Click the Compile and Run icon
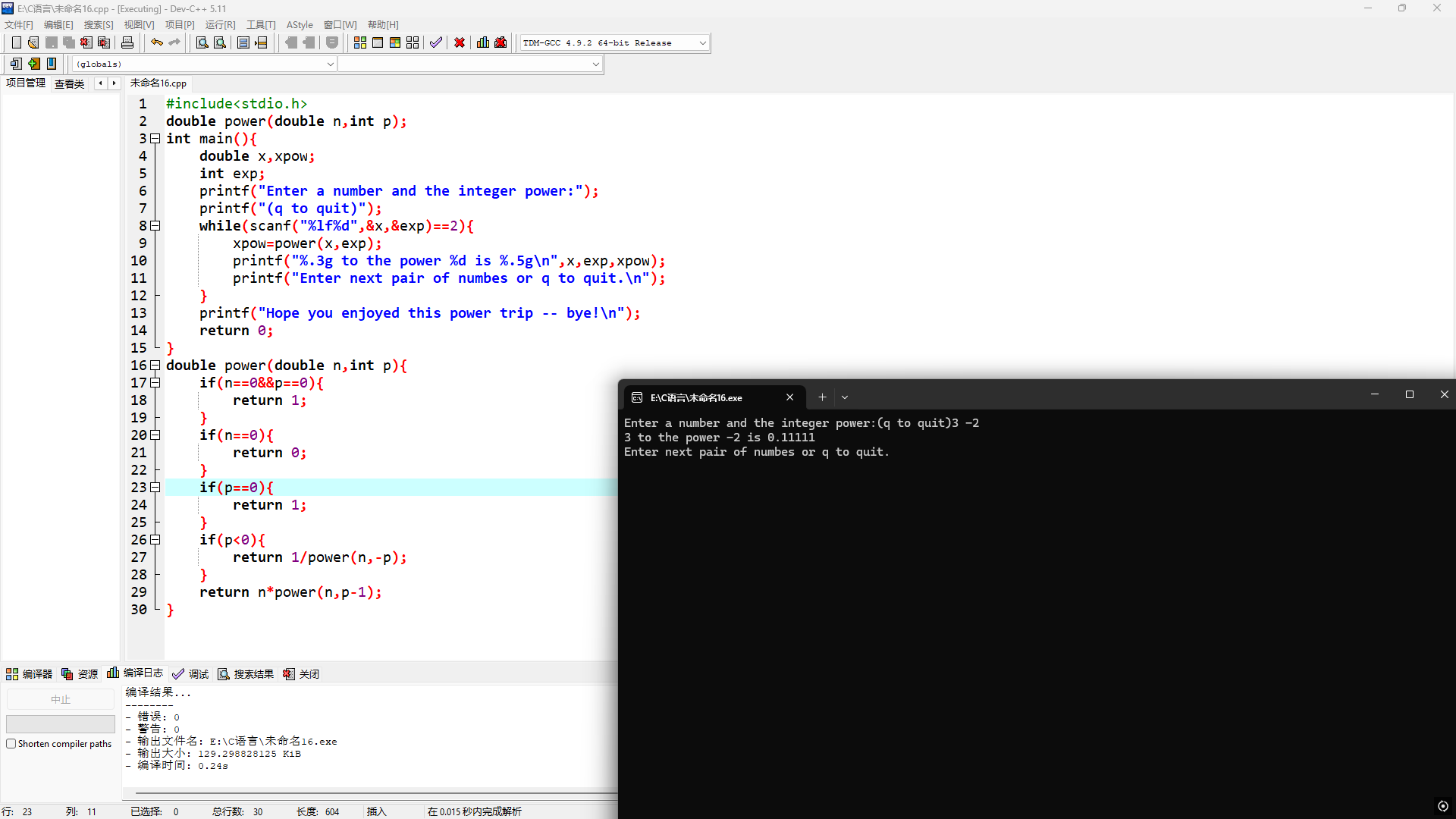1456x819 pixels. [x=395, y=42]
